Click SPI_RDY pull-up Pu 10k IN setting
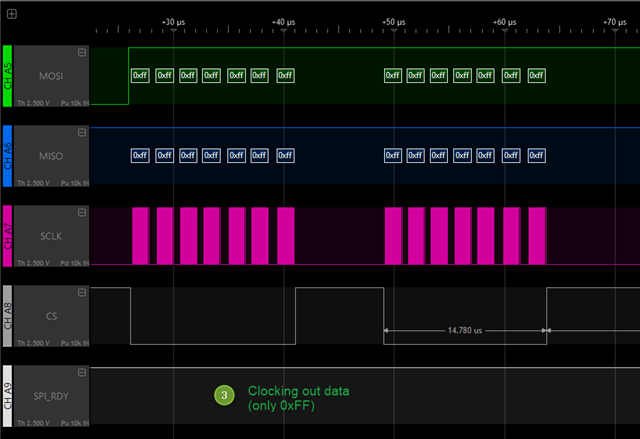Image resolution: width=640 pixels, height=439 pixels. 75,423
